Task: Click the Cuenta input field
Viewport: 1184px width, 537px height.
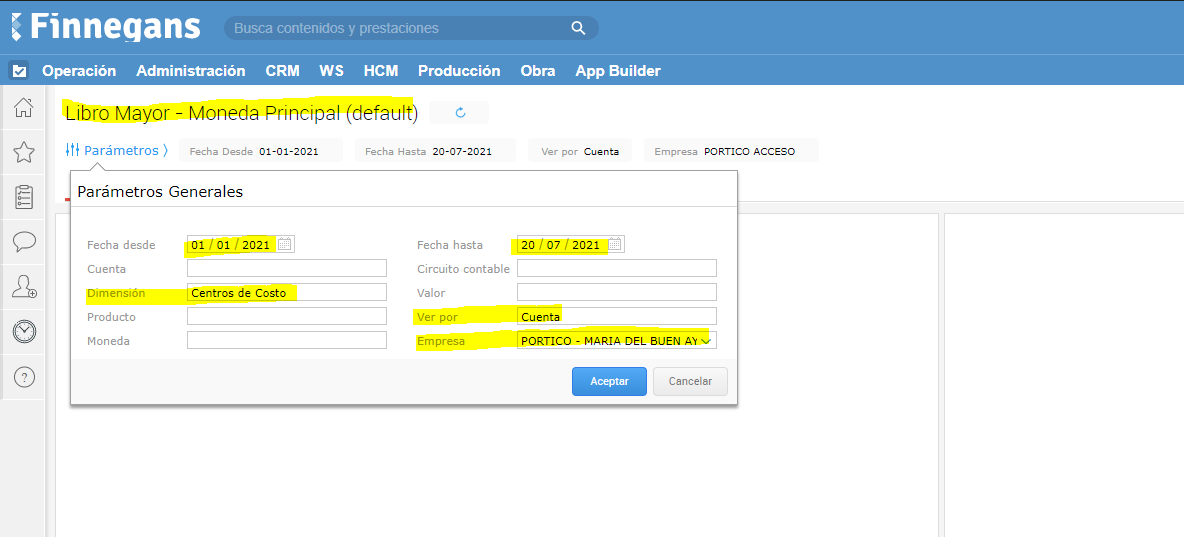Action: coord(286,268)
